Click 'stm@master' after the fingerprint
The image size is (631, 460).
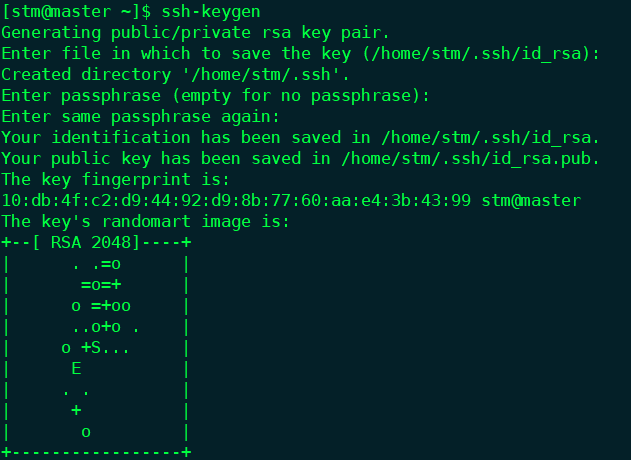point(531,200)
